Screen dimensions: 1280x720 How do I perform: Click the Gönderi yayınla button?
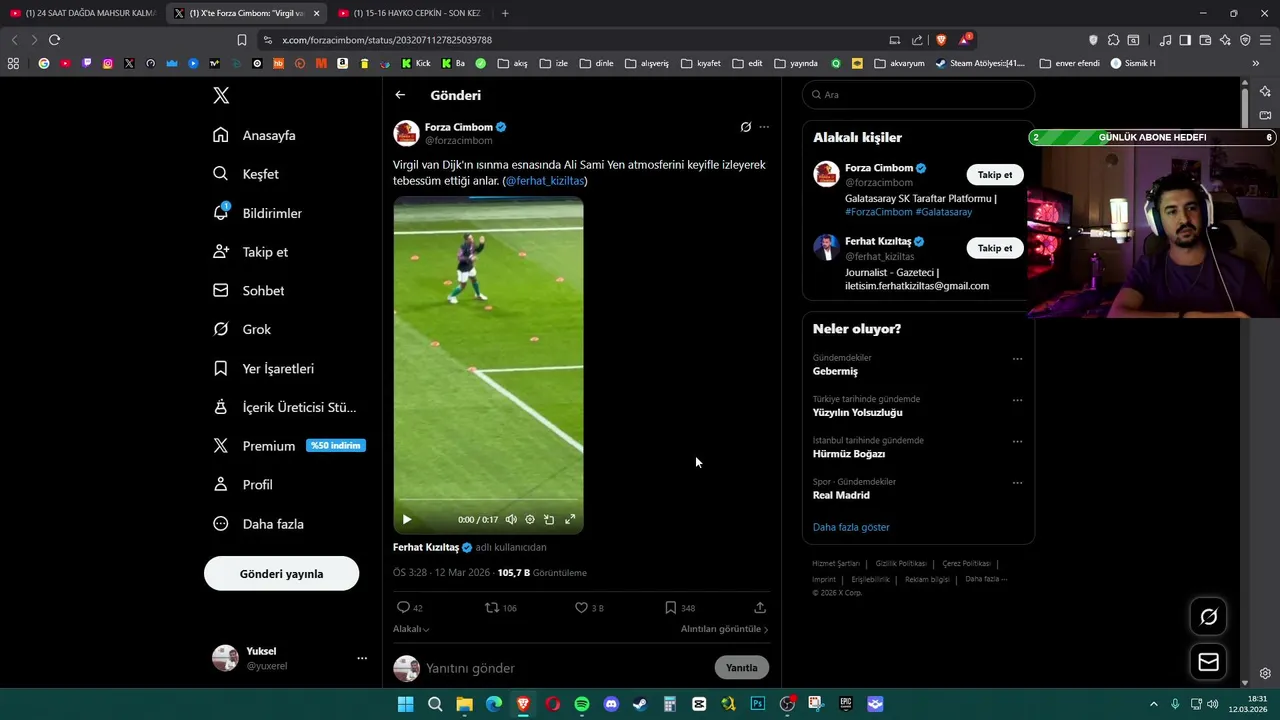(x=281, y=574)
